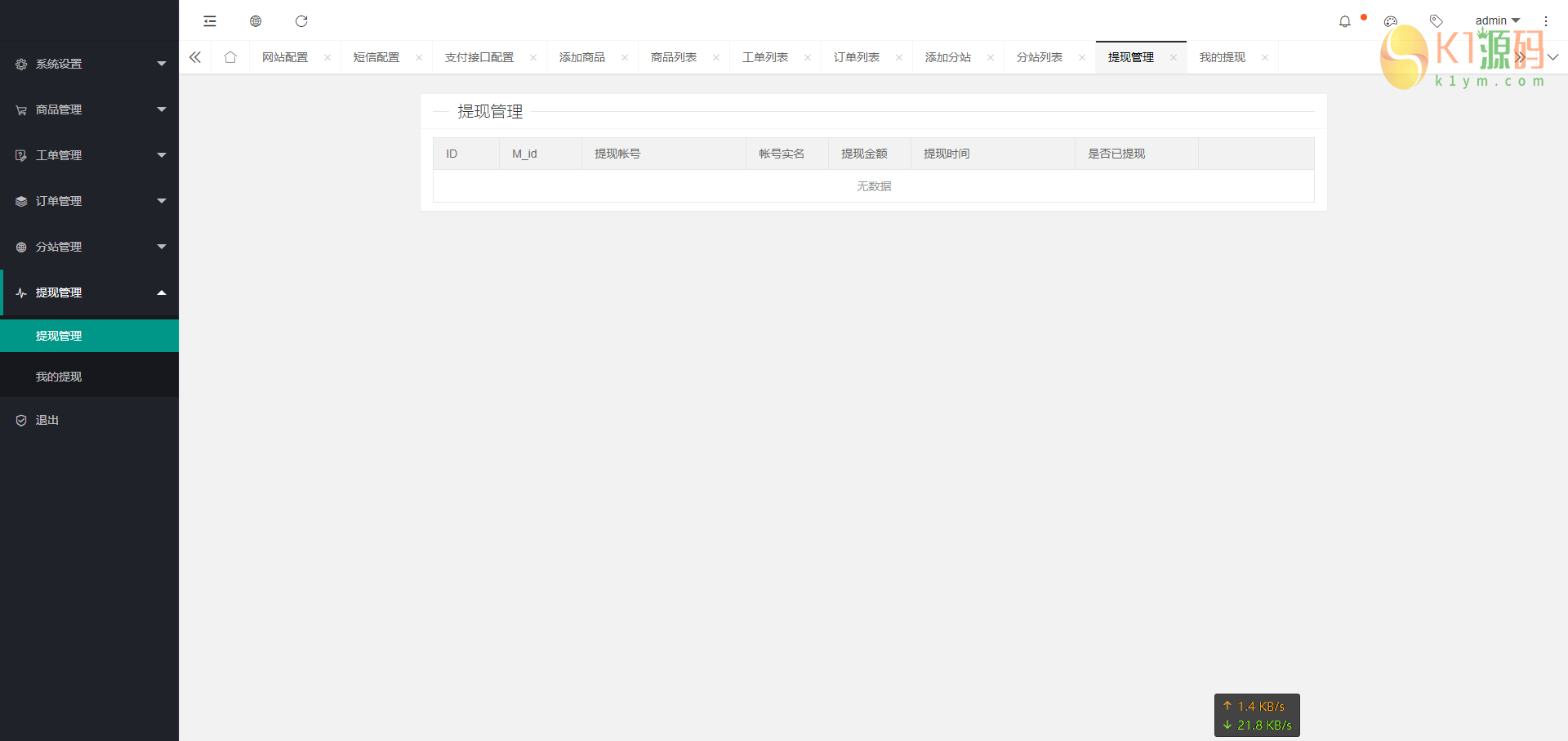Close the 分站列表 tab

(1082, 57)
